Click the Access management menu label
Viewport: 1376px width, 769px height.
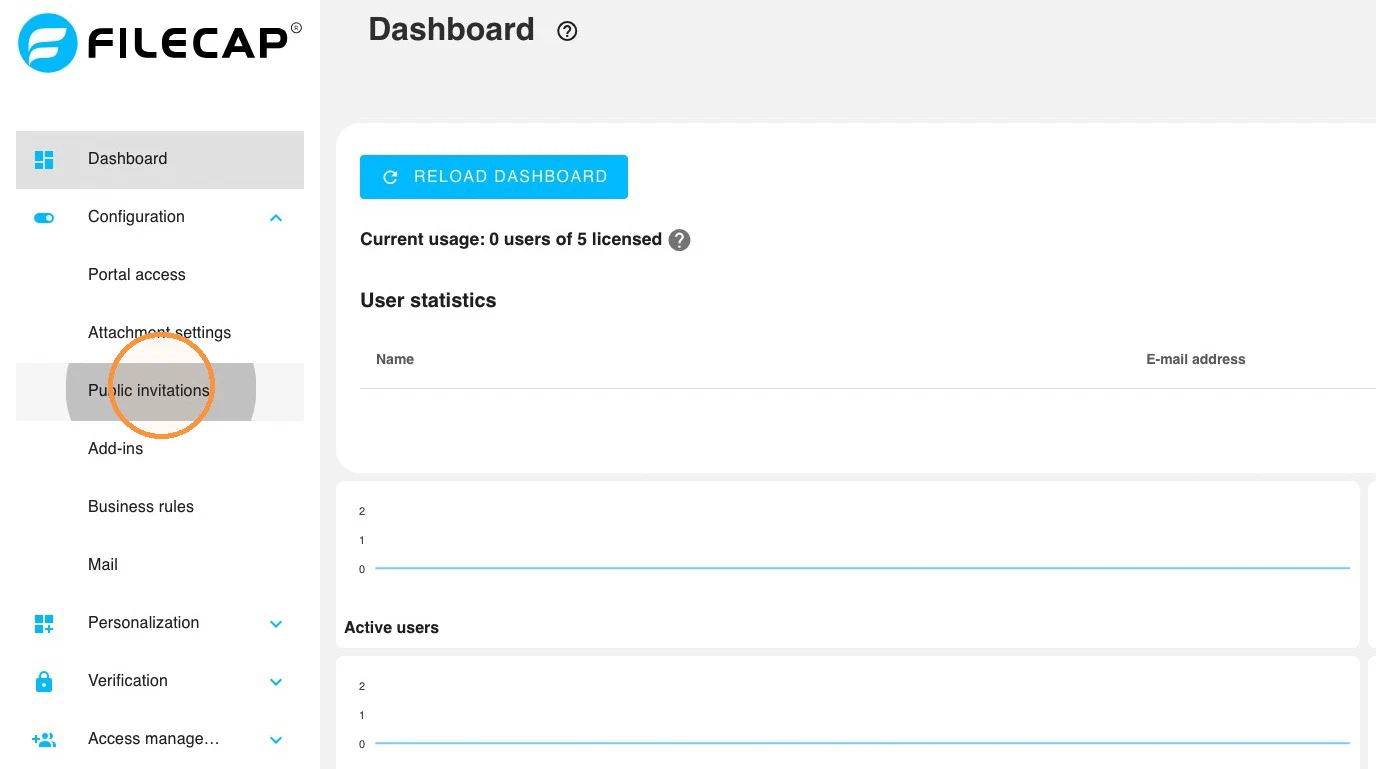pos(154,739)
